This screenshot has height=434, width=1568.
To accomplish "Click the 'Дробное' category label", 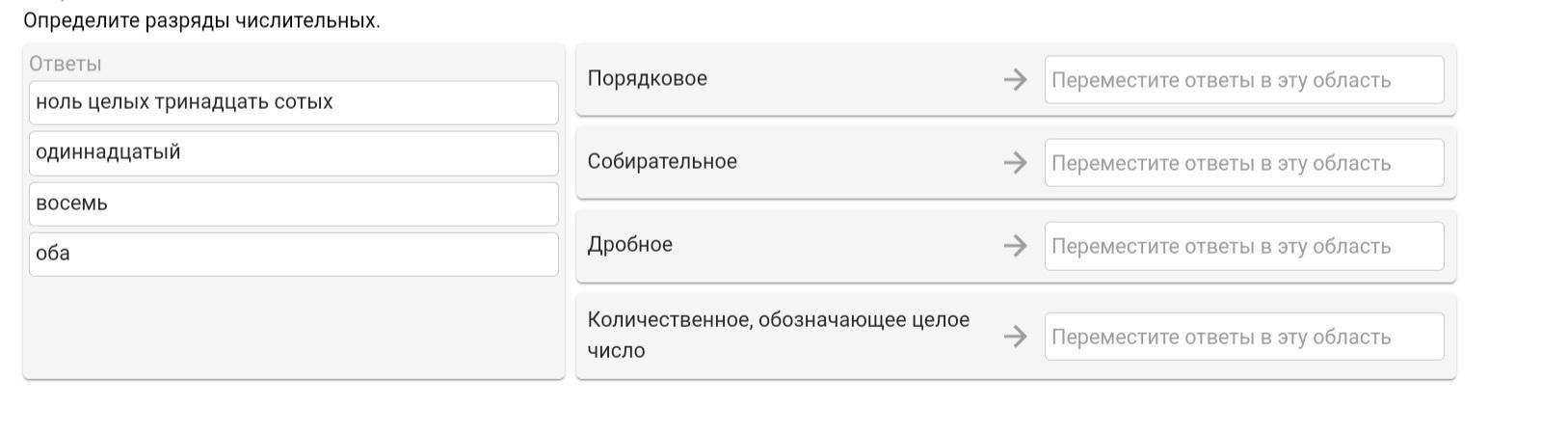I will [630, 245].
